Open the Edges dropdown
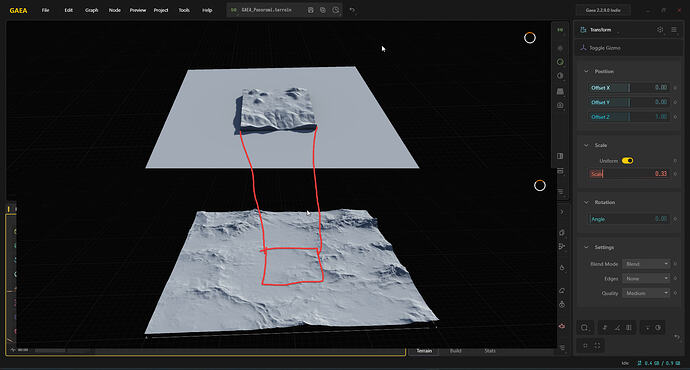This screenshot has height=370, width=690. tap(646, 278)
